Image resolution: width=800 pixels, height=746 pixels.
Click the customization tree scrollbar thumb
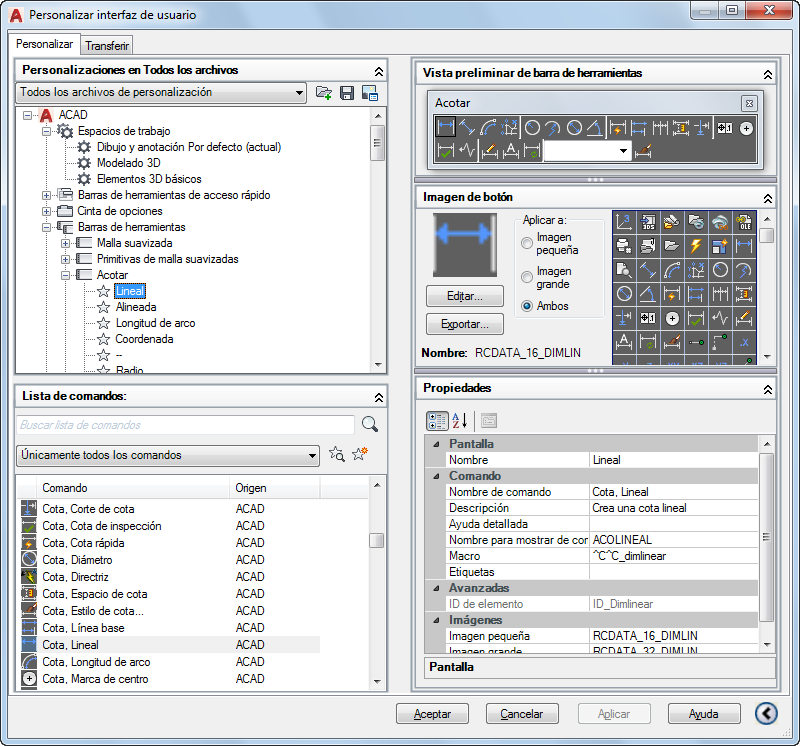(378, 143)
